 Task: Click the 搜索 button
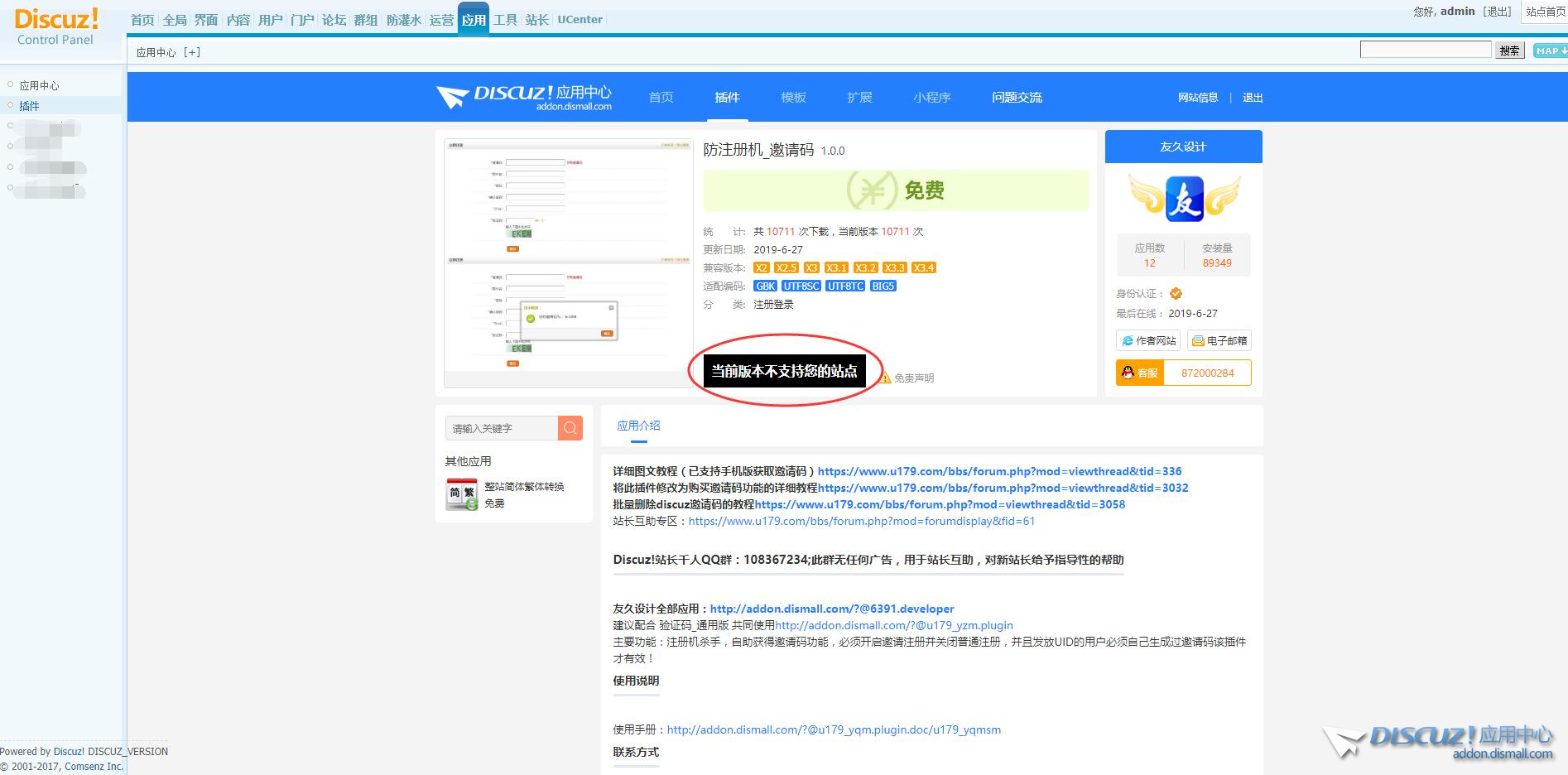point(1509,51)
